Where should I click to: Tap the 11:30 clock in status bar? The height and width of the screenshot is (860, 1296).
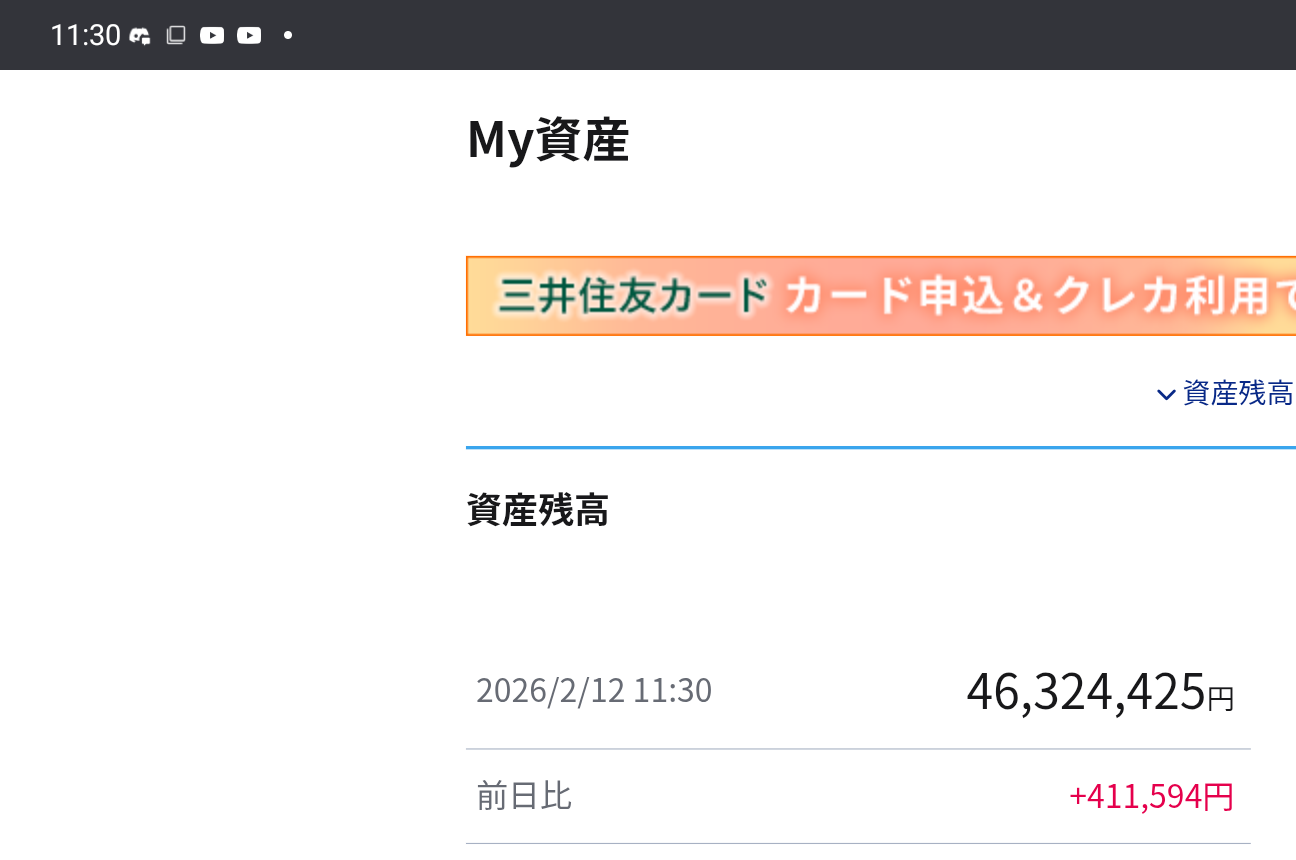(x=85, y=36)
